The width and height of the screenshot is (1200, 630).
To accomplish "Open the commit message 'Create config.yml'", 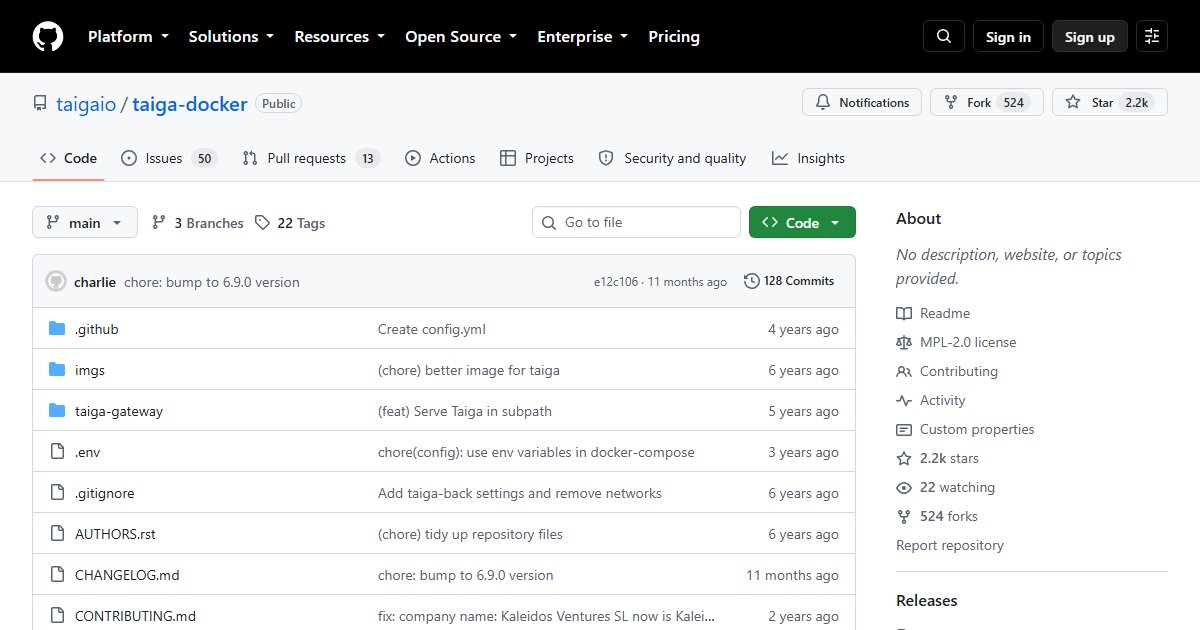I will point(432,329).
